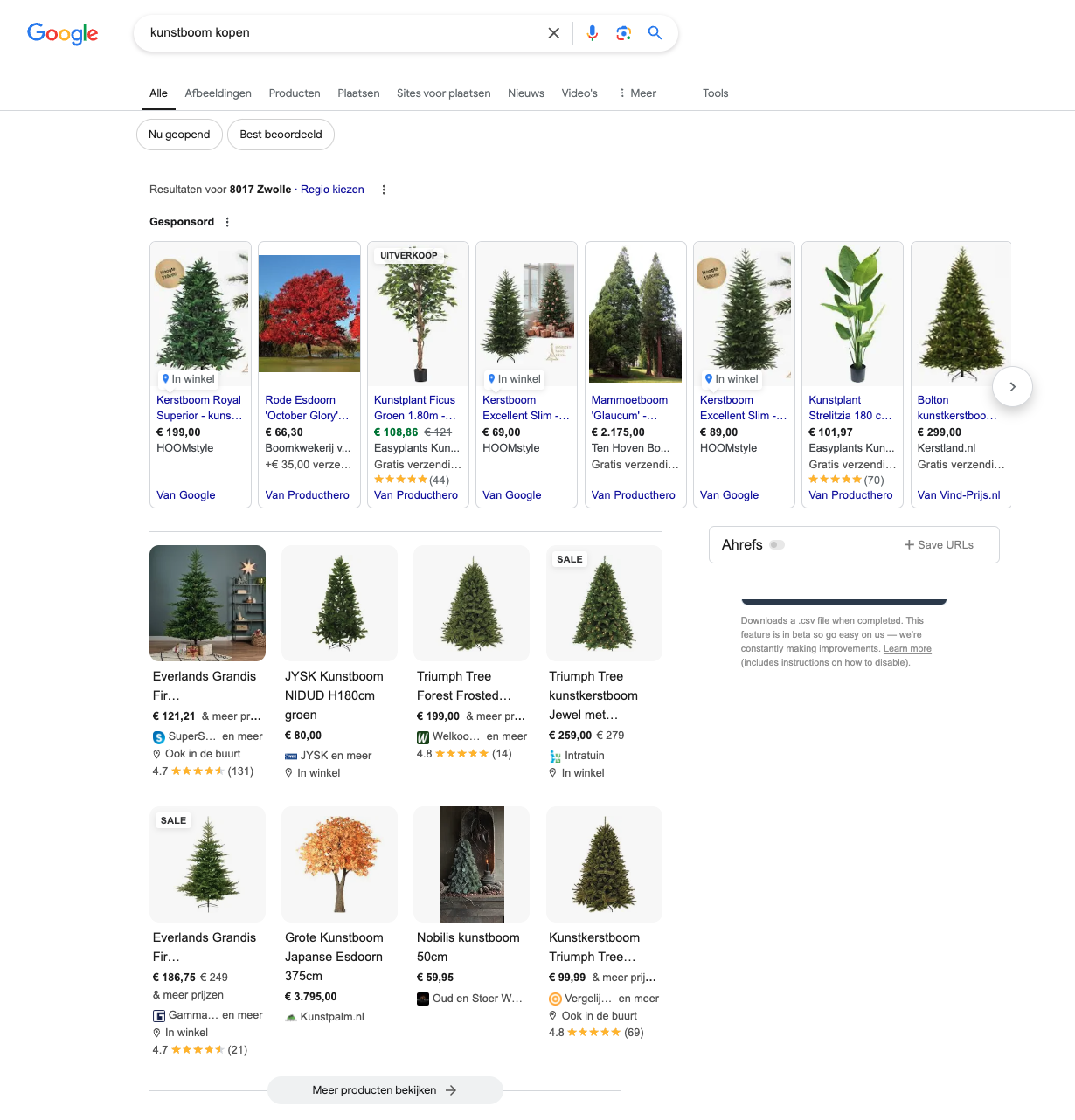Toggle the Nu geopend filter chip

(x=179, y=135)
